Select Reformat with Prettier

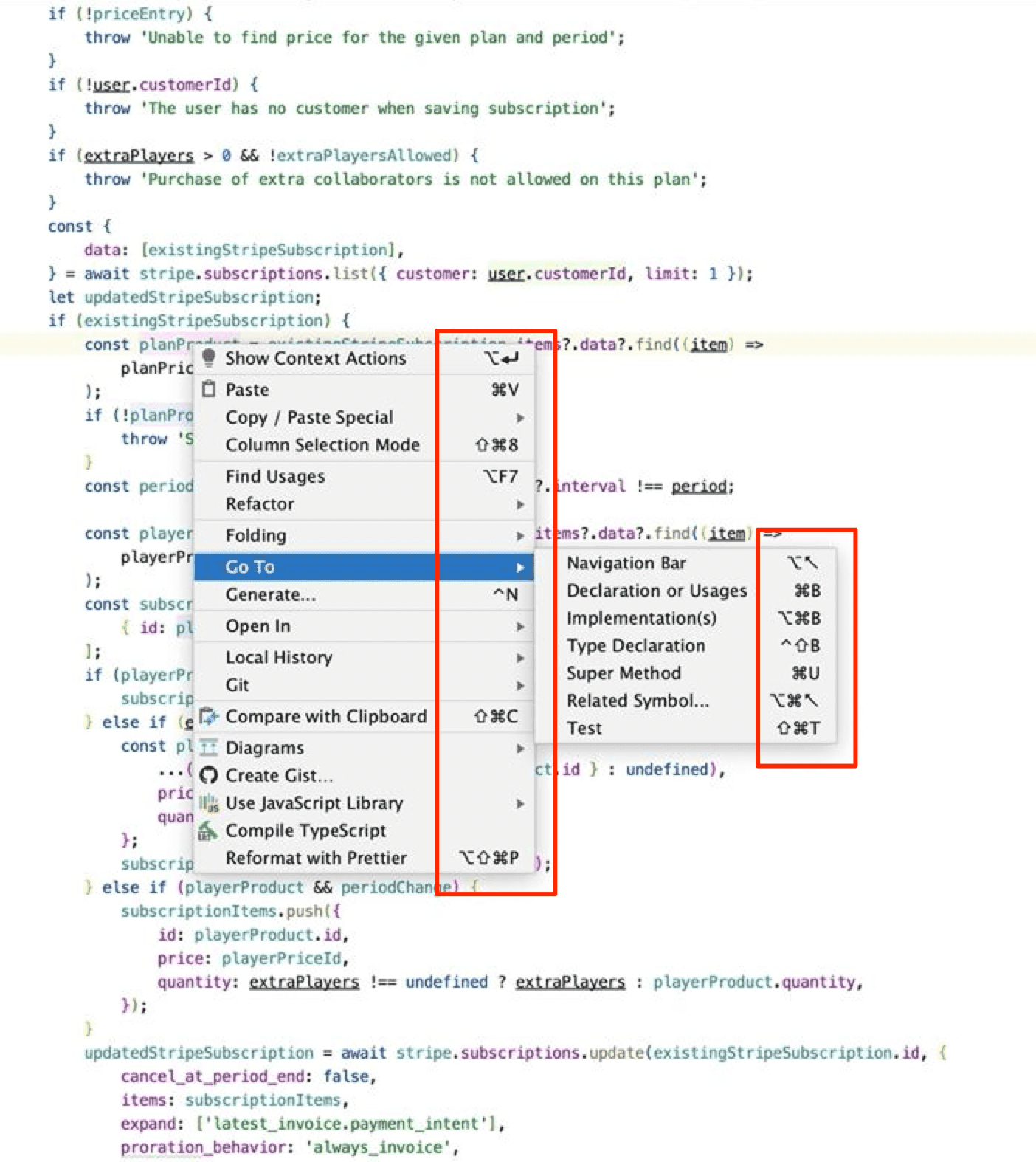[x=364, y=858]
